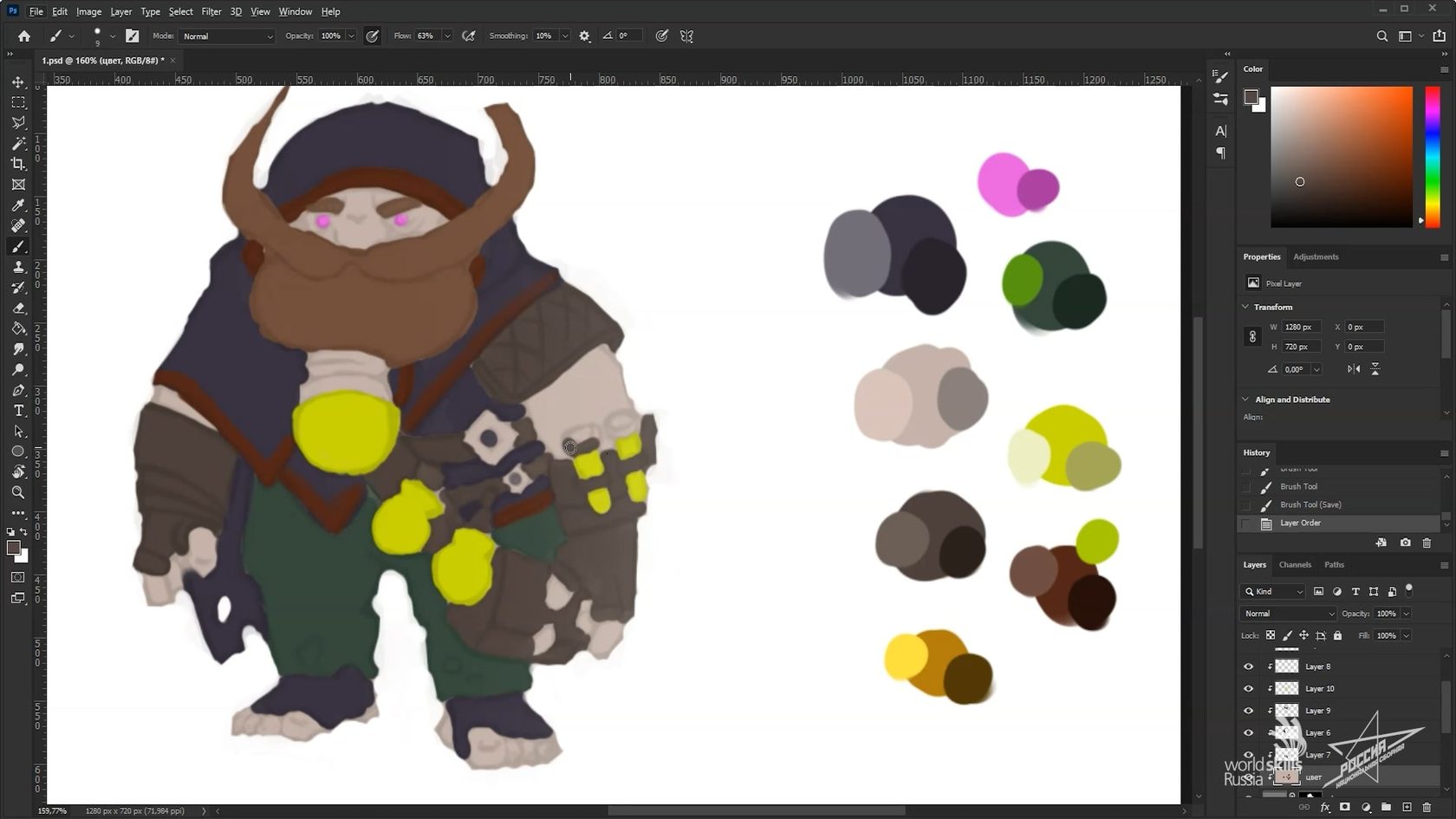Open the search icon at top right
This screenshot has height=819, width=1456.
coord(1381,36)
